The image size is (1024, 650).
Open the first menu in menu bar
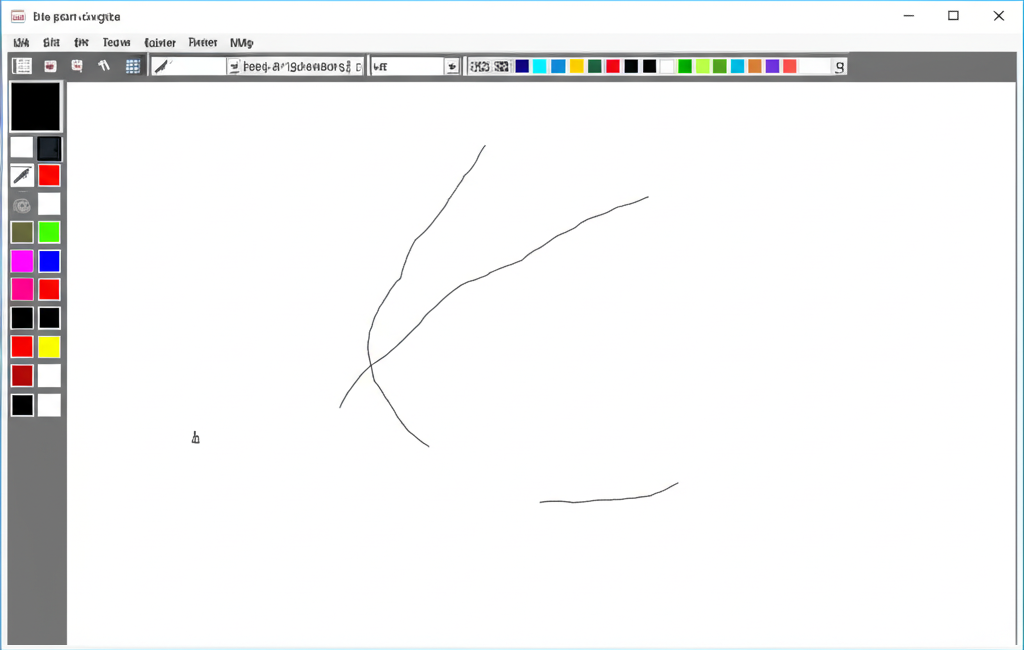(21, 42)
